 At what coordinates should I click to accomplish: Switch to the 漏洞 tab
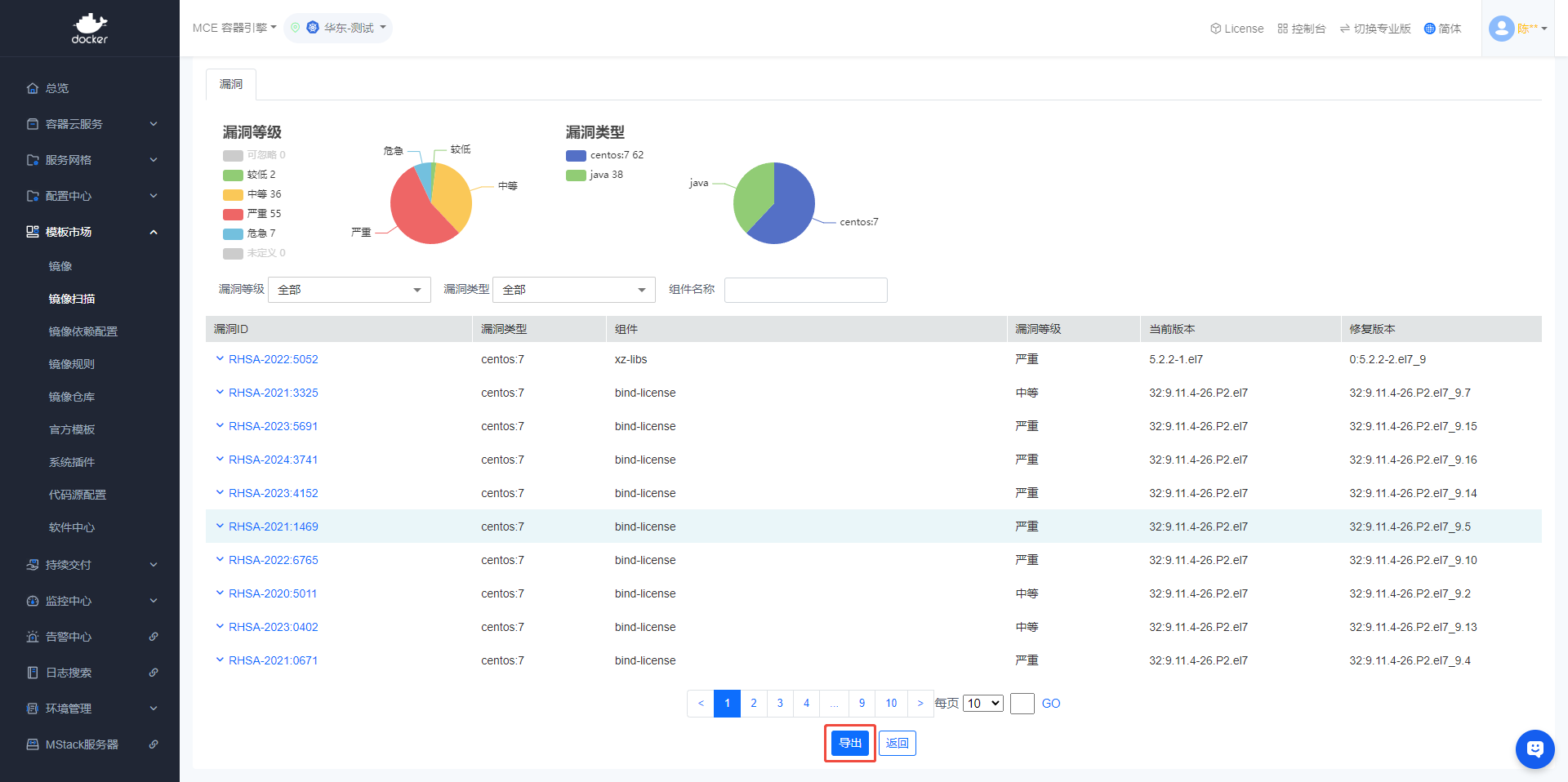coord(231,84)
